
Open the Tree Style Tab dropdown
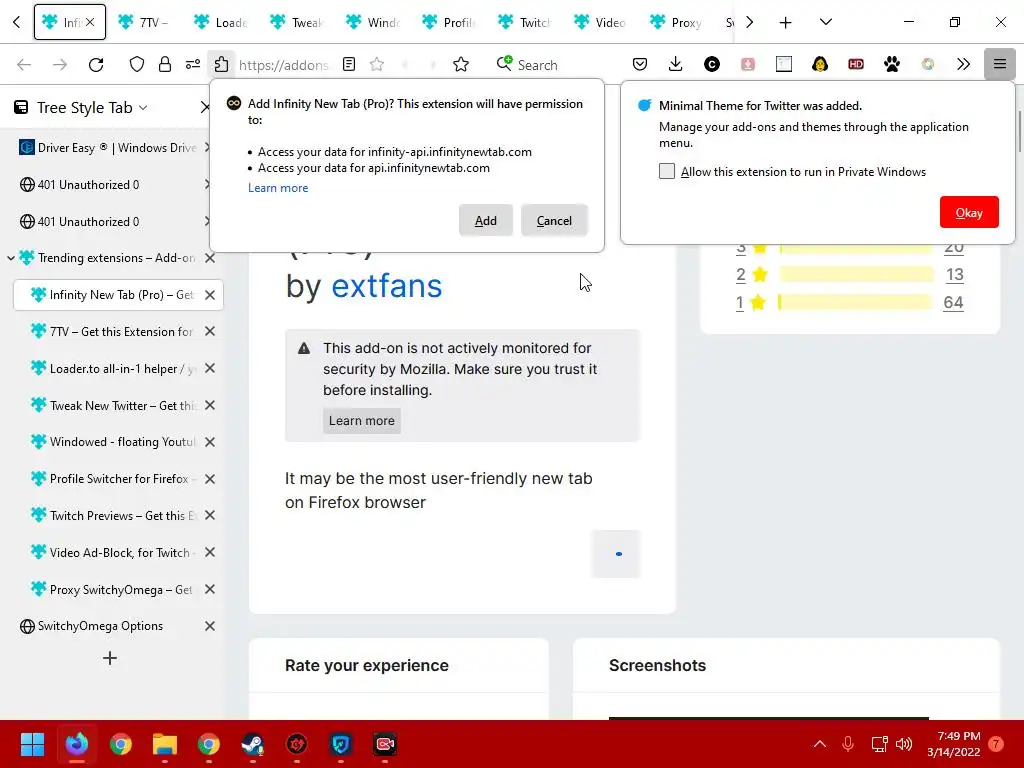click(143, 108)
